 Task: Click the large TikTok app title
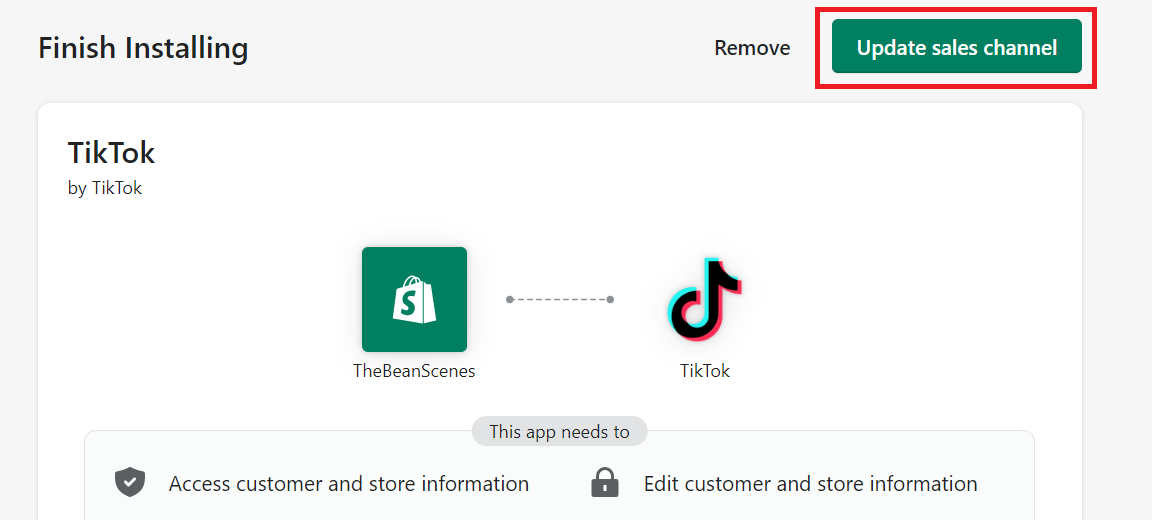pos(111,154)
